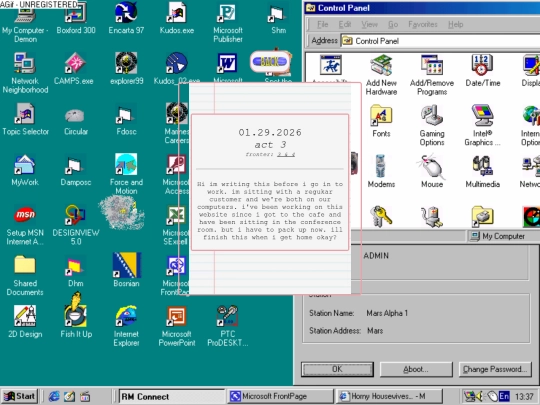This screenshot has height=405, width=540.
Task: Open the explorer99 desktop icon
Action: pos(126,69)
